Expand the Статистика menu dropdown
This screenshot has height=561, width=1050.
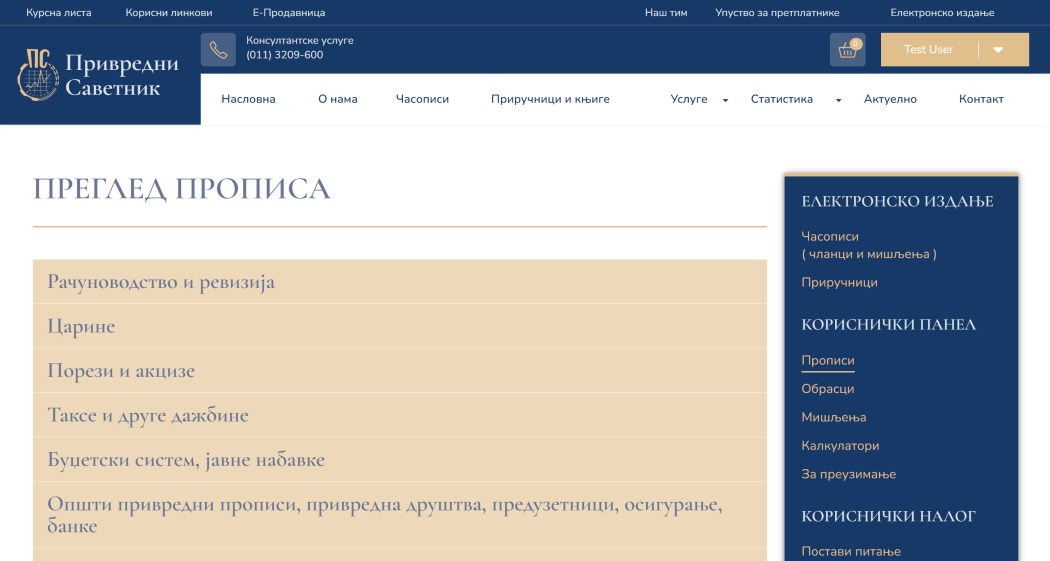coord(838,100)
